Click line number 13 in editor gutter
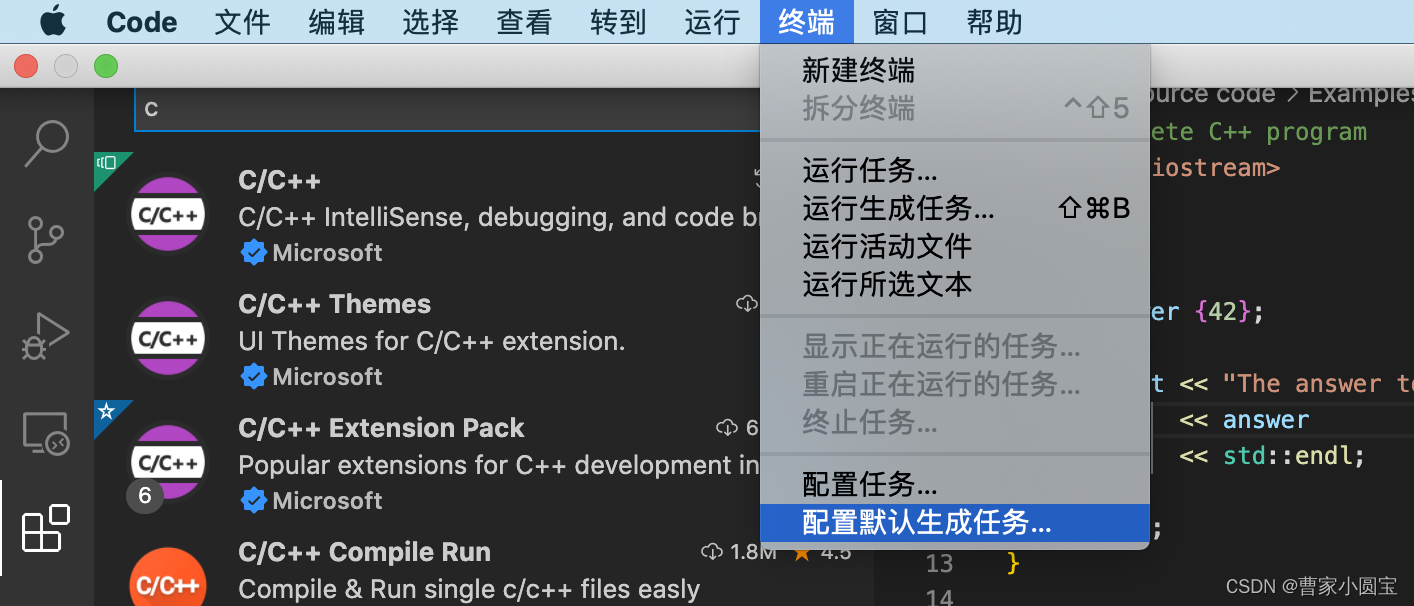 click(939, 563)
